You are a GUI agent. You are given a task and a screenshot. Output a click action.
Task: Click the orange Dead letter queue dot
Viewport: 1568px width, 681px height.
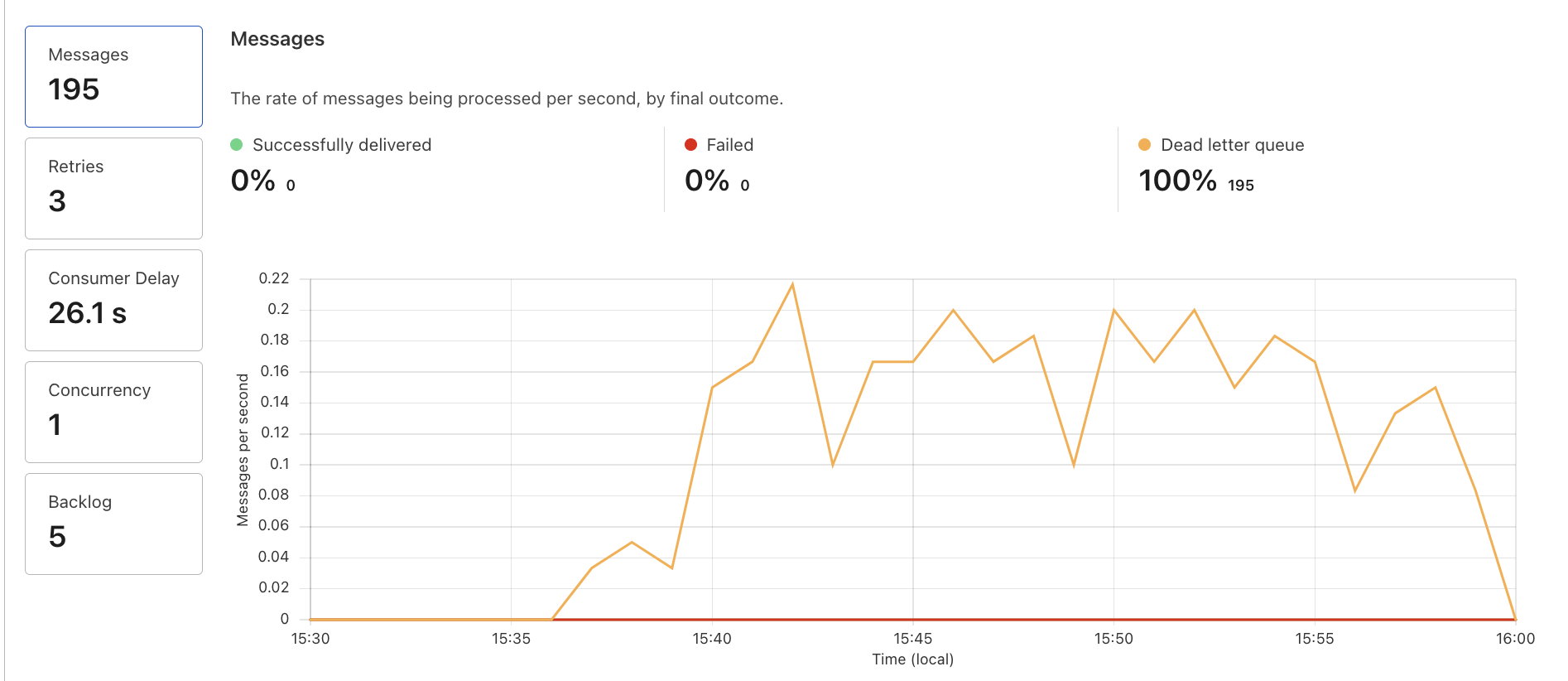tap(1145, 144)
